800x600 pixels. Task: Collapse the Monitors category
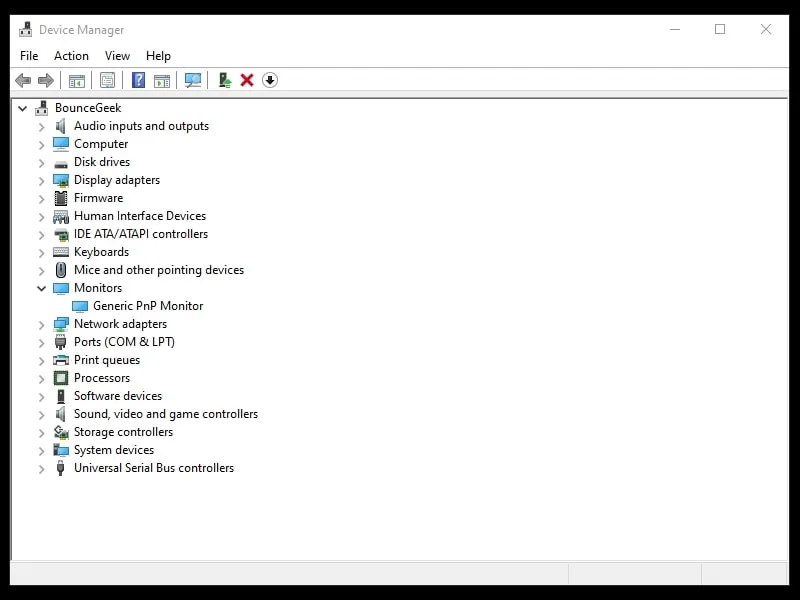[x=40, y=287]
